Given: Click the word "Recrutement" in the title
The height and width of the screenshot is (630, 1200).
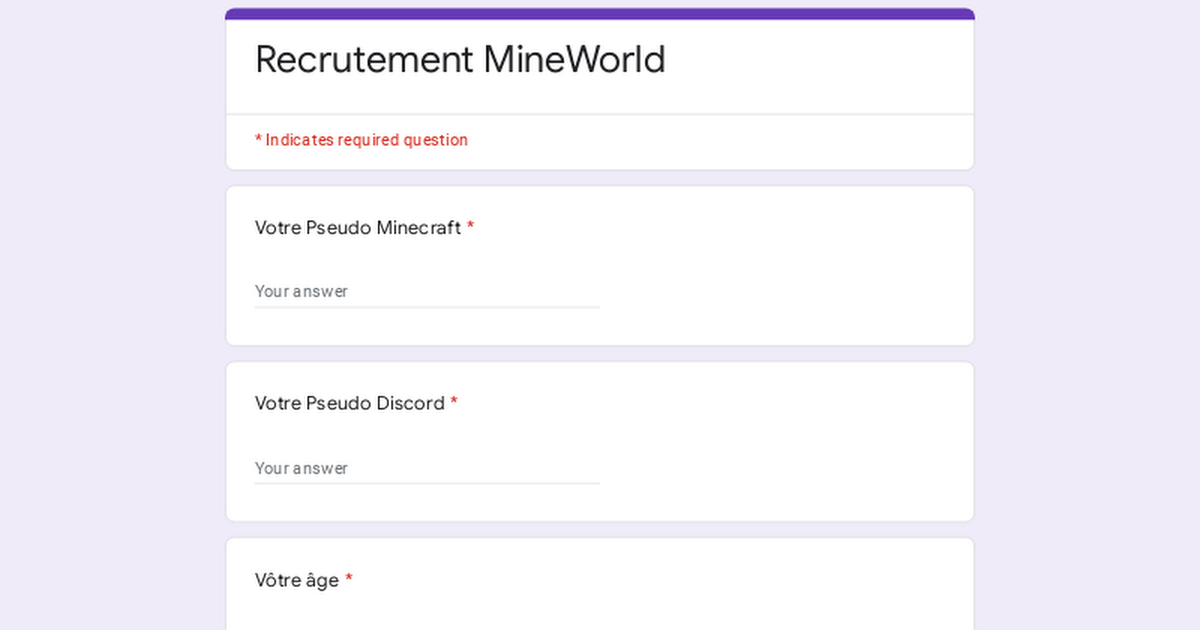Looking at the screenshot, I should click(364, 60).
